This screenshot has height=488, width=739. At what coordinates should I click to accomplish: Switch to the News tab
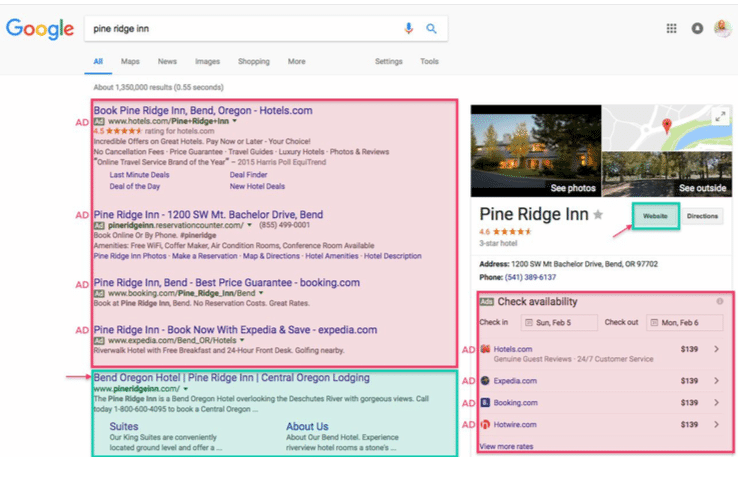[x=167, y=61]
